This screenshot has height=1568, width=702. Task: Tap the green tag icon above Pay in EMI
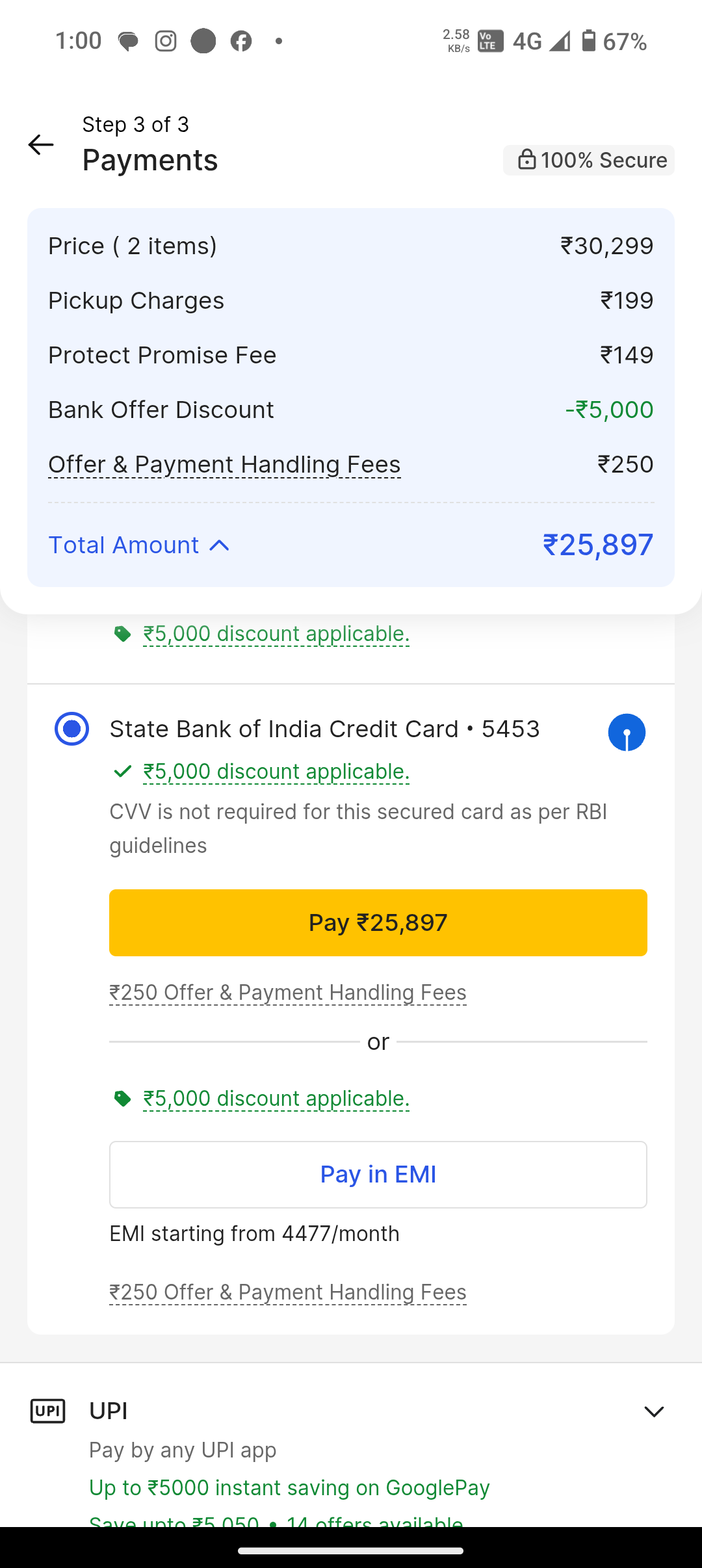click(122, 1099)
